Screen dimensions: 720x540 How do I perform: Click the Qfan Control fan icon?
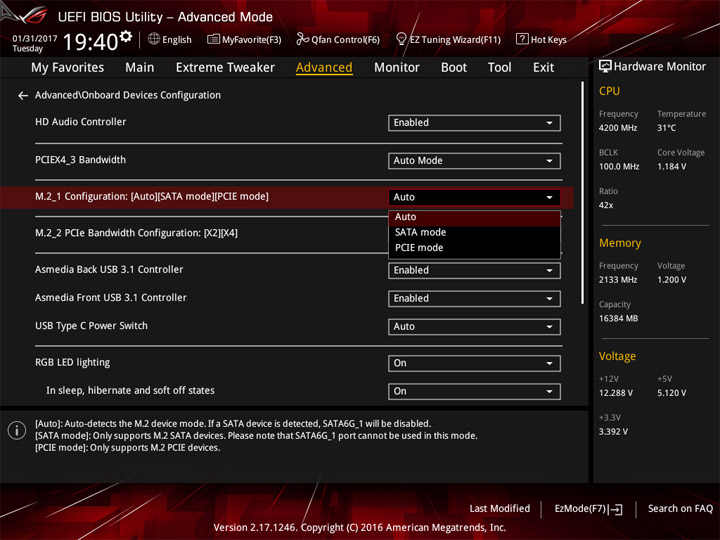coord(302,39)
